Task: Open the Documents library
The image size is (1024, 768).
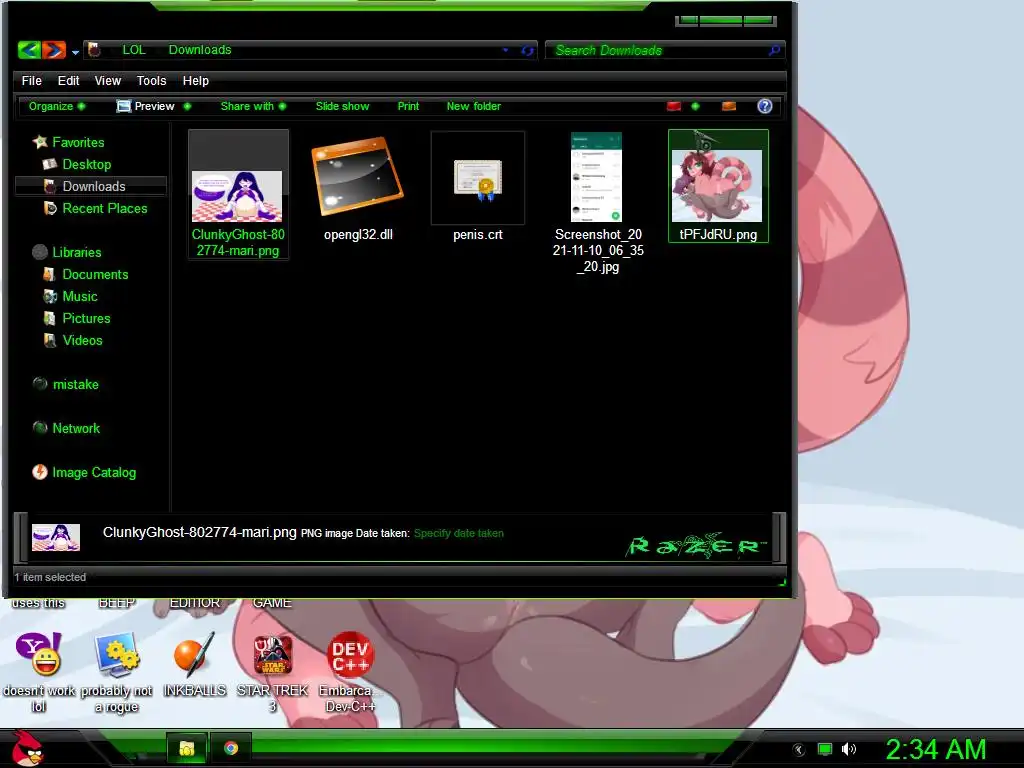Action: tap(95, 274)
